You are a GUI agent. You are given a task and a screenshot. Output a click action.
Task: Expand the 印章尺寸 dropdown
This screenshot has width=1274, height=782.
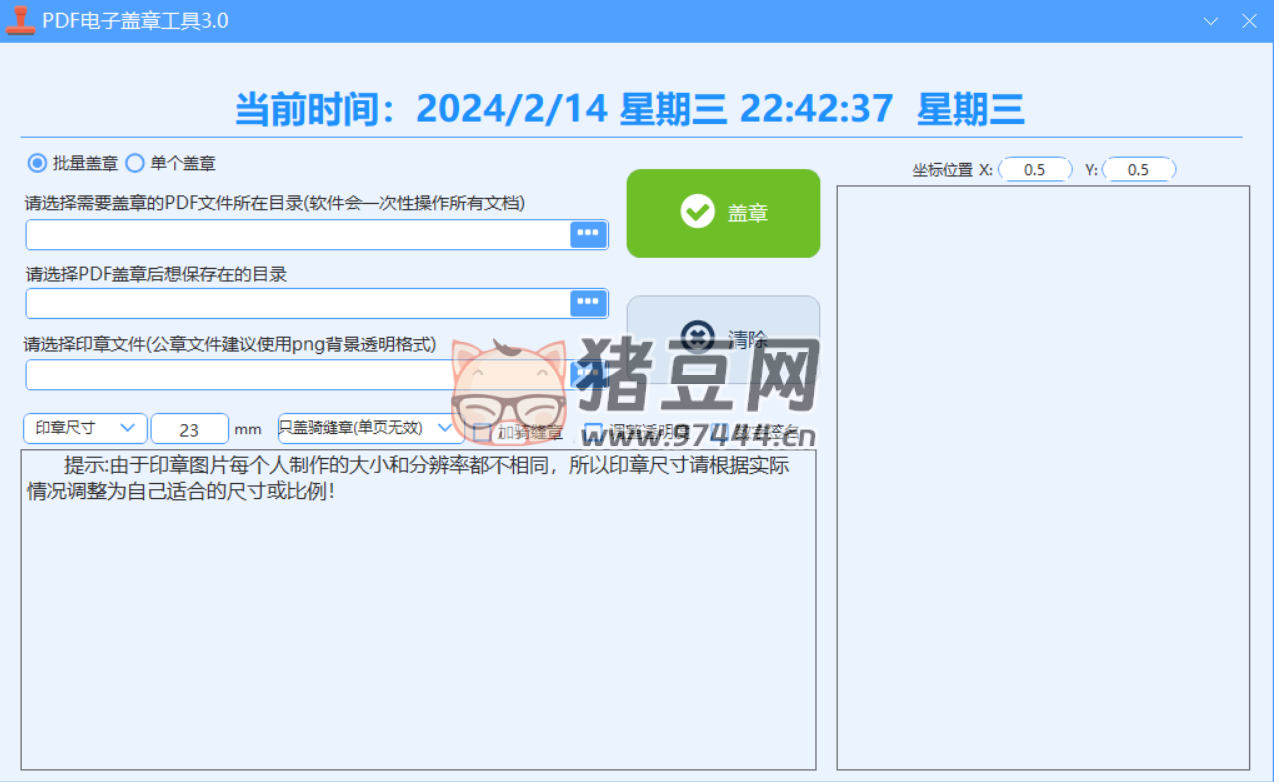[x=85, y=428]
